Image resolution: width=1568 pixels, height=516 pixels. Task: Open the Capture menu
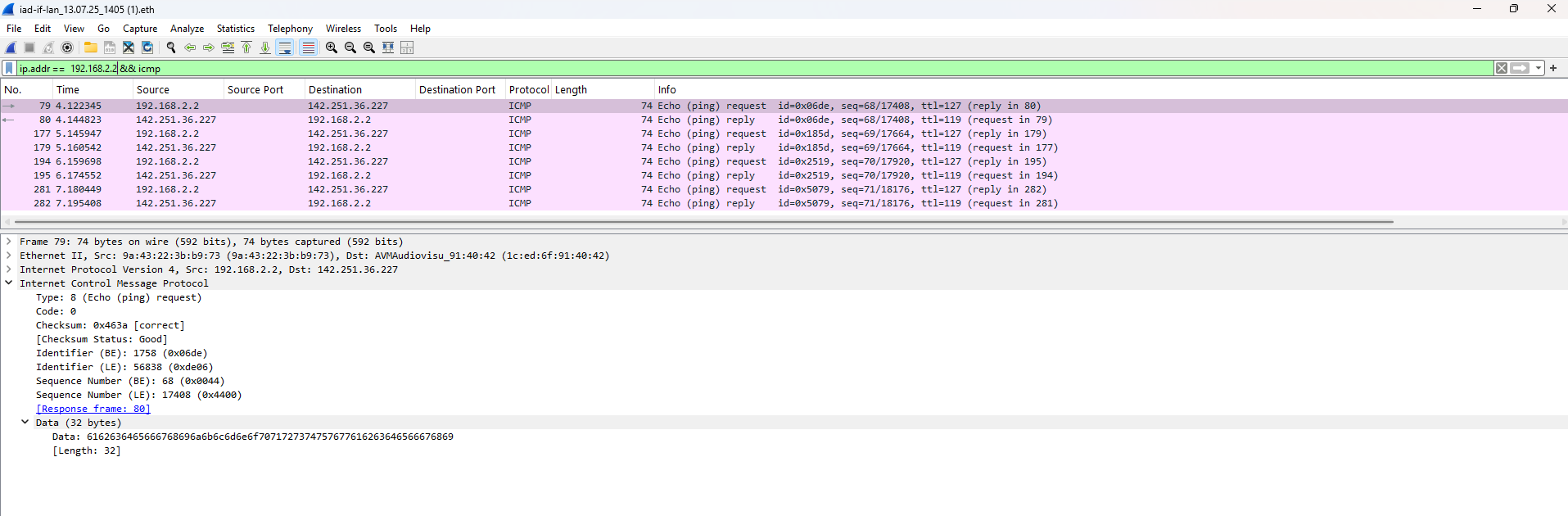pos(140,28)
